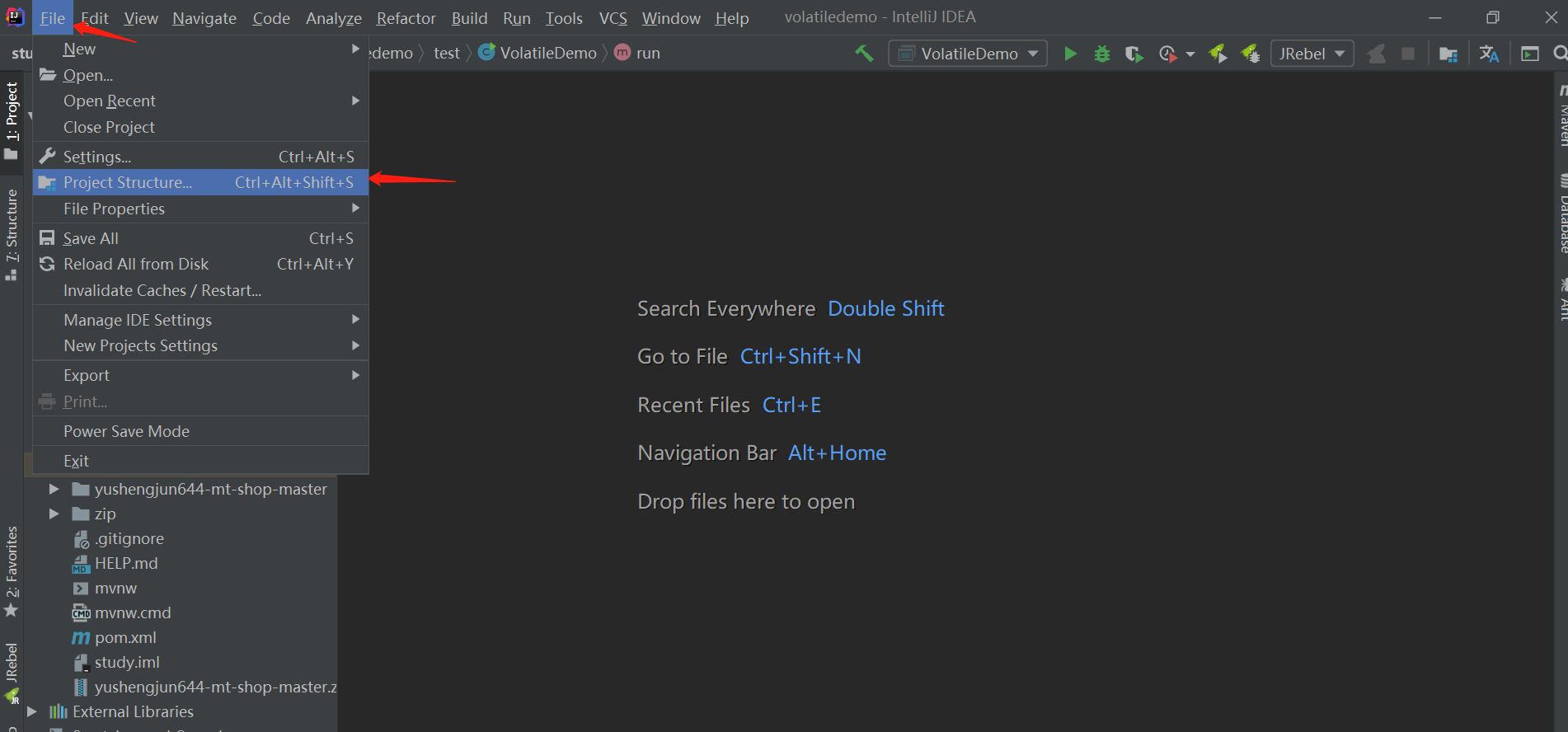1568x732 pixels.
Task: Open Project Structure toolbar folder icon
Action: point(1448,54)
